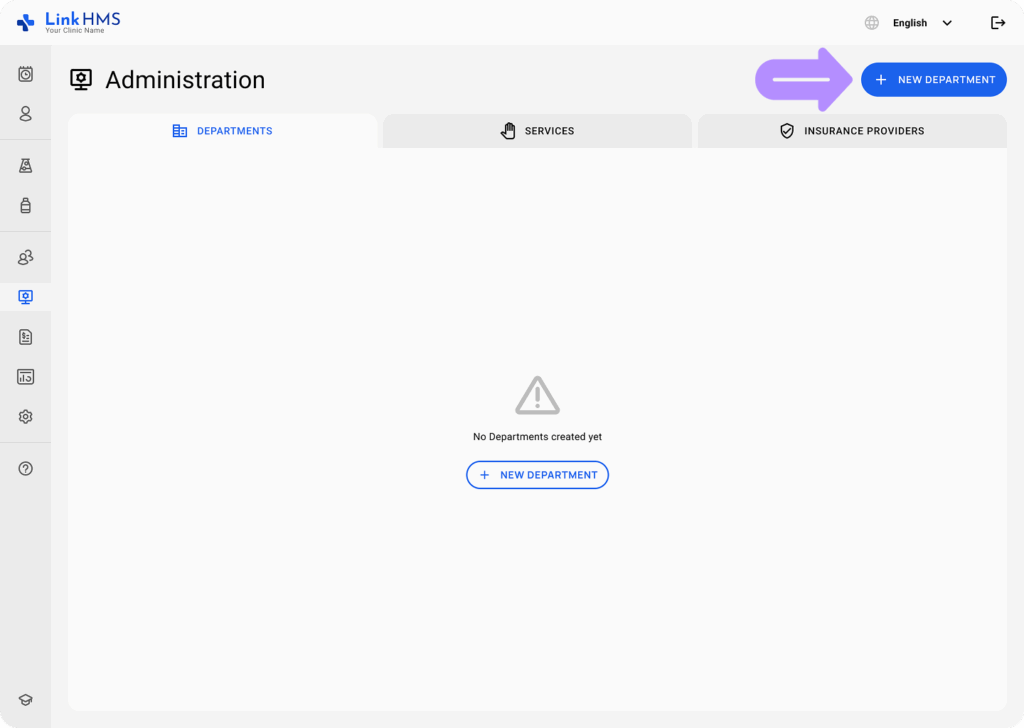Open the help question mark icon

click(26, 468)
